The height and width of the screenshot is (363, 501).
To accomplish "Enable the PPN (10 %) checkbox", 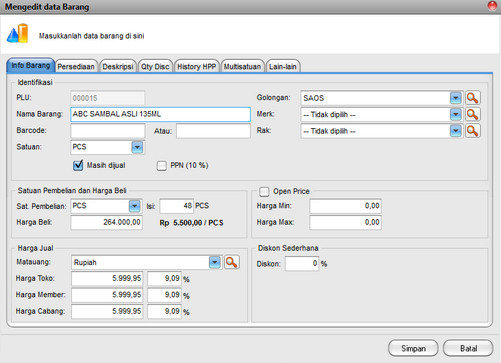I will [x=162, y=166].
